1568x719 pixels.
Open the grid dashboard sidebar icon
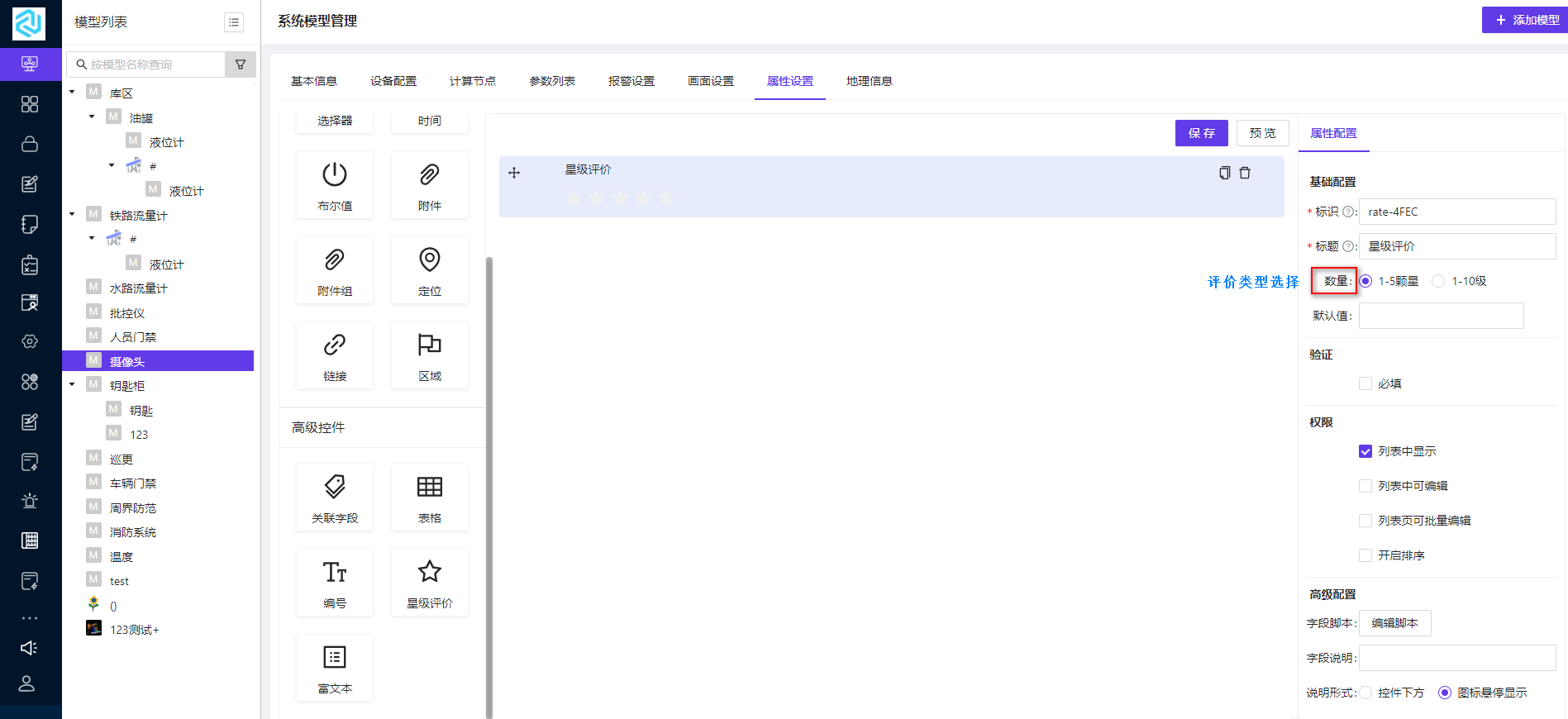30,103
